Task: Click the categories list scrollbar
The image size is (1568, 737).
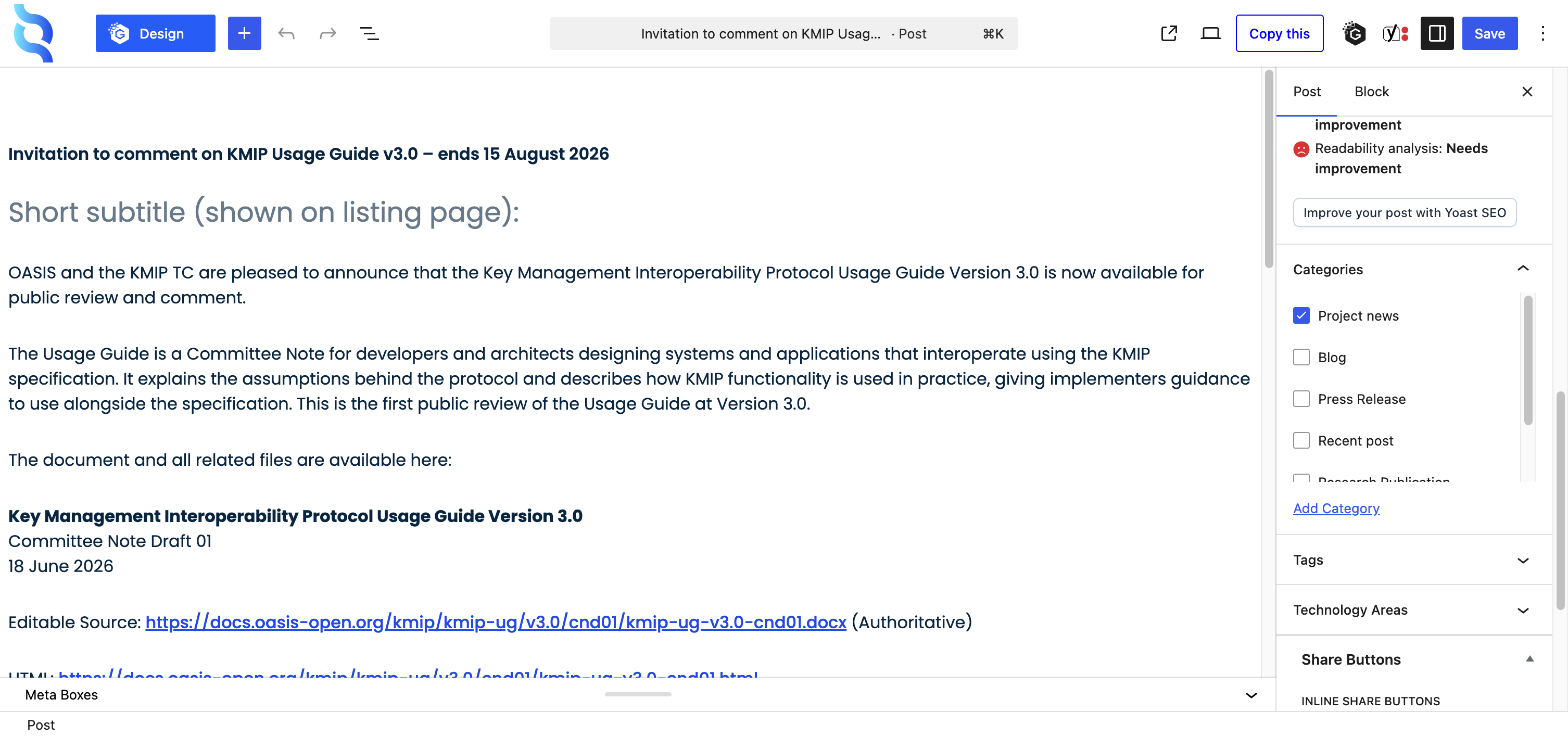Action: point(1527,360)
